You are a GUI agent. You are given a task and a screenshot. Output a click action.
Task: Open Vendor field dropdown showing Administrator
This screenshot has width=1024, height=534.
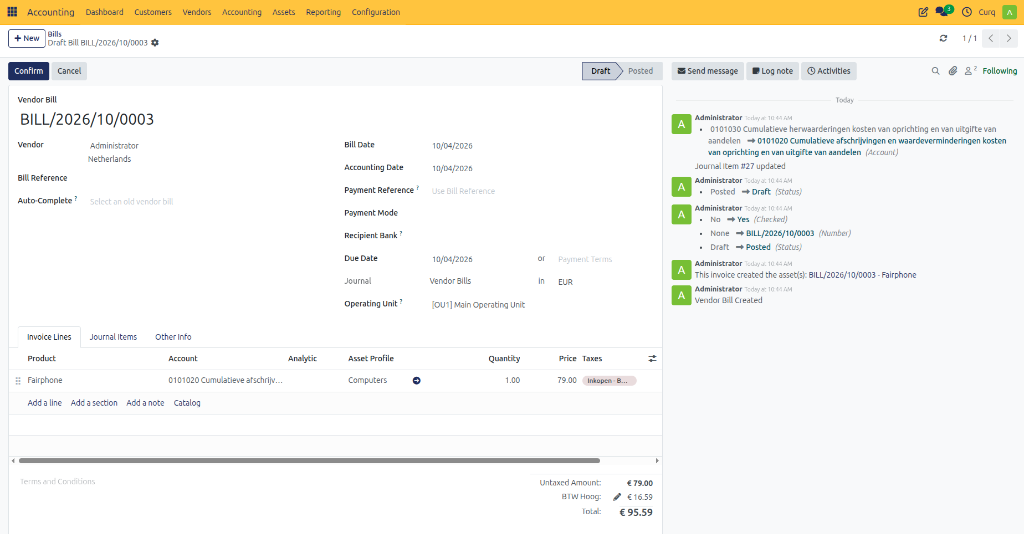click(x=209, y=146)
